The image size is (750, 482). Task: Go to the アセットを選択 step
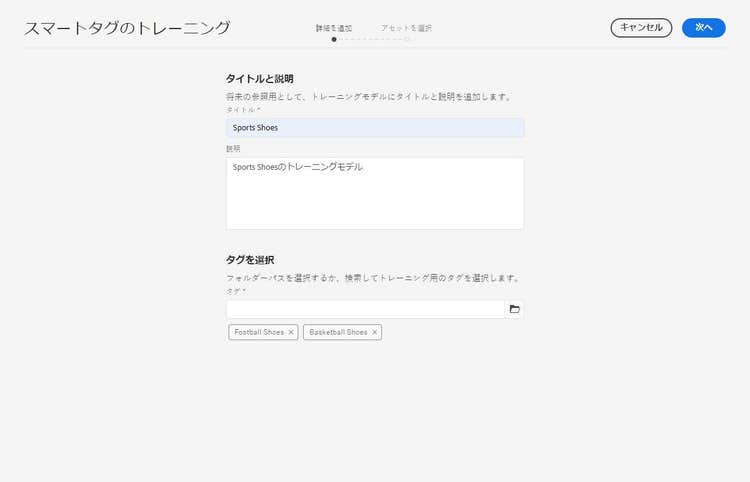pos(406,28)
